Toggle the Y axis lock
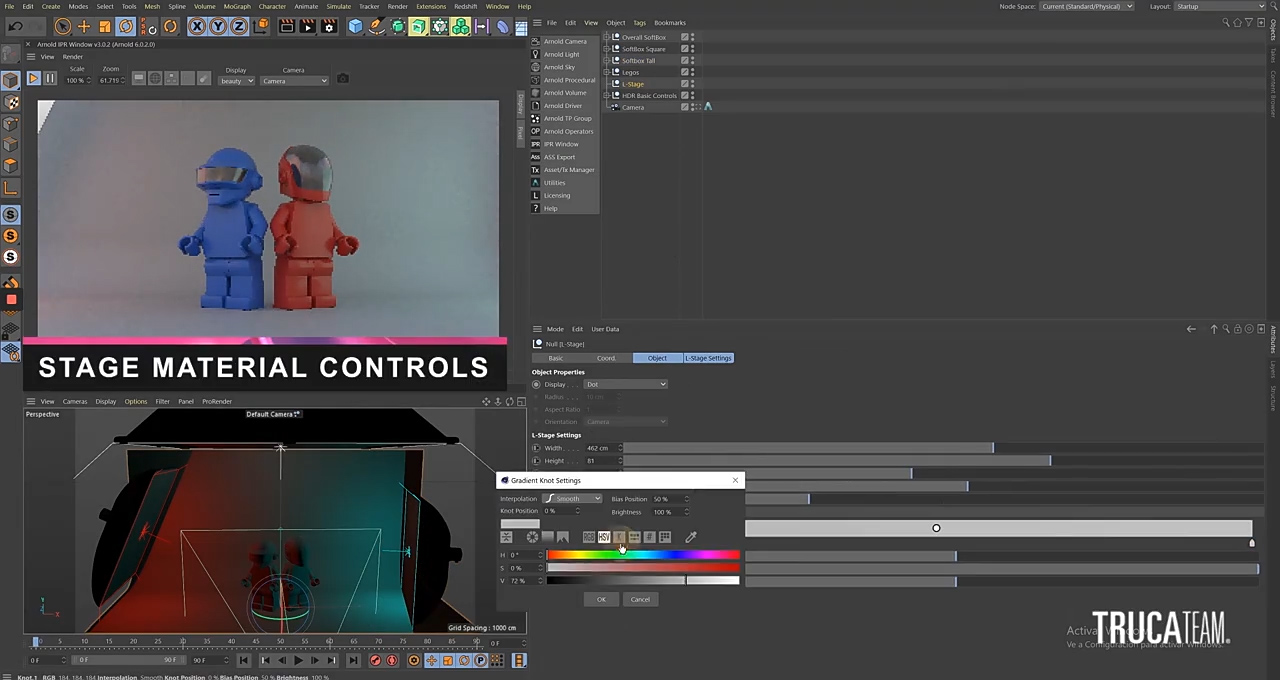 tap(218, 27)
